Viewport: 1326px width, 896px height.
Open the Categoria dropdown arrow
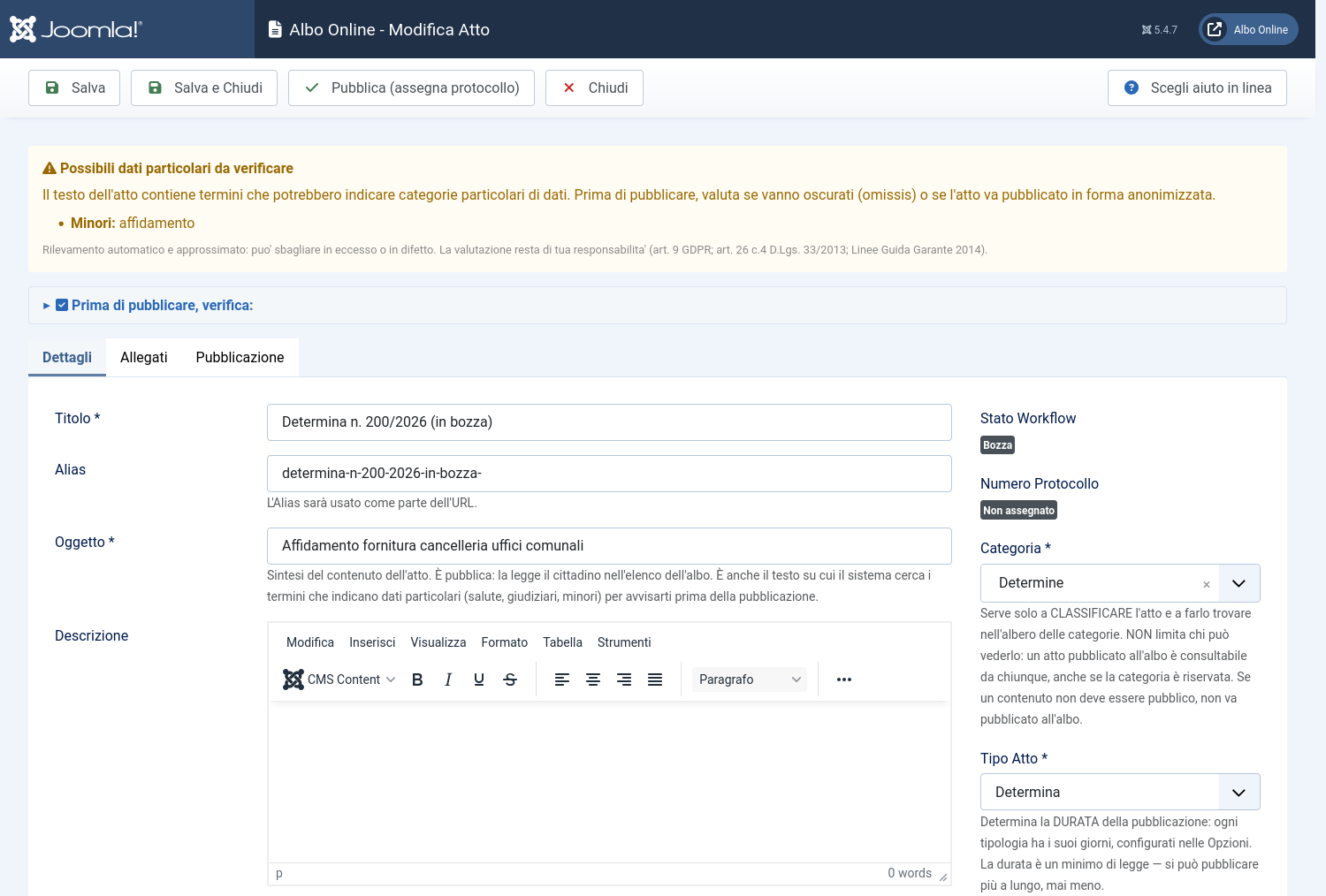[1239, 583]
